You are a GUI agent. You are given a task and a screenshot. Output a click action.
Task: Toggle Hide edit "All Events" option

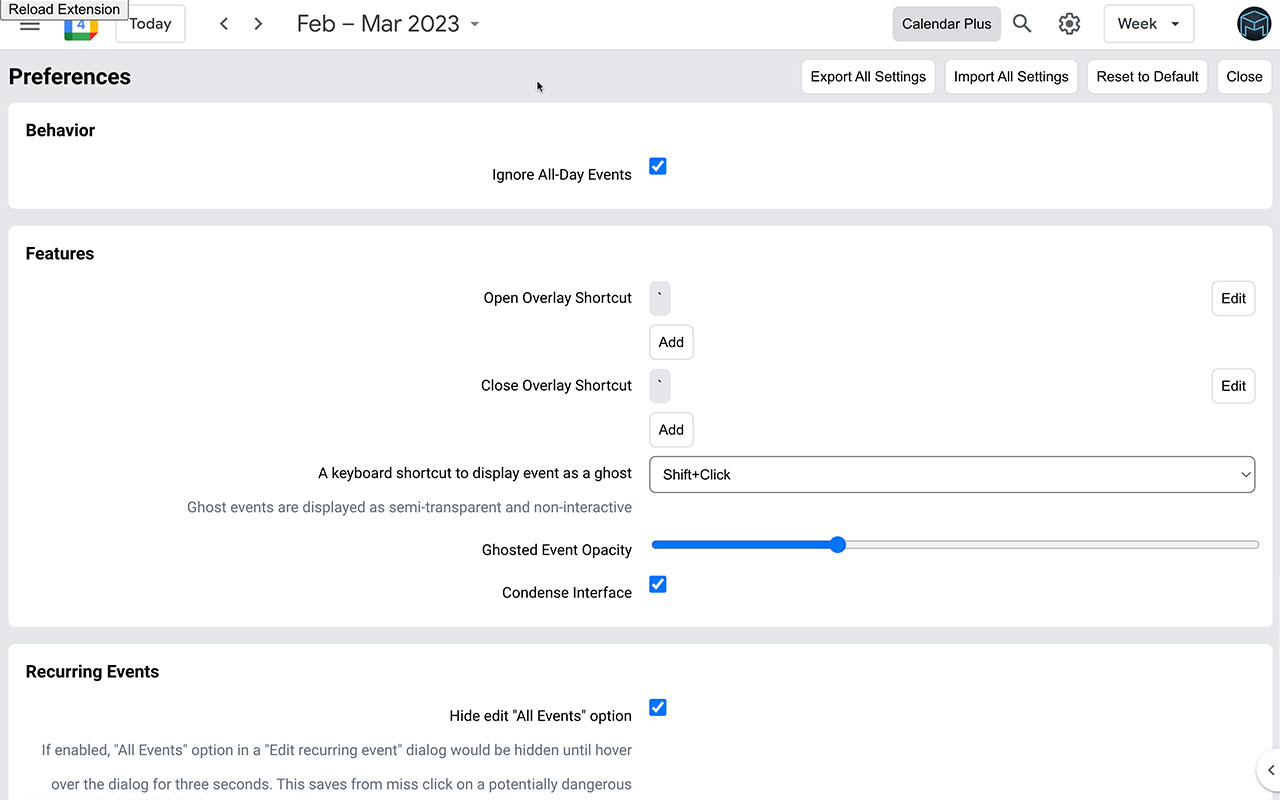(x=657, y=707)
